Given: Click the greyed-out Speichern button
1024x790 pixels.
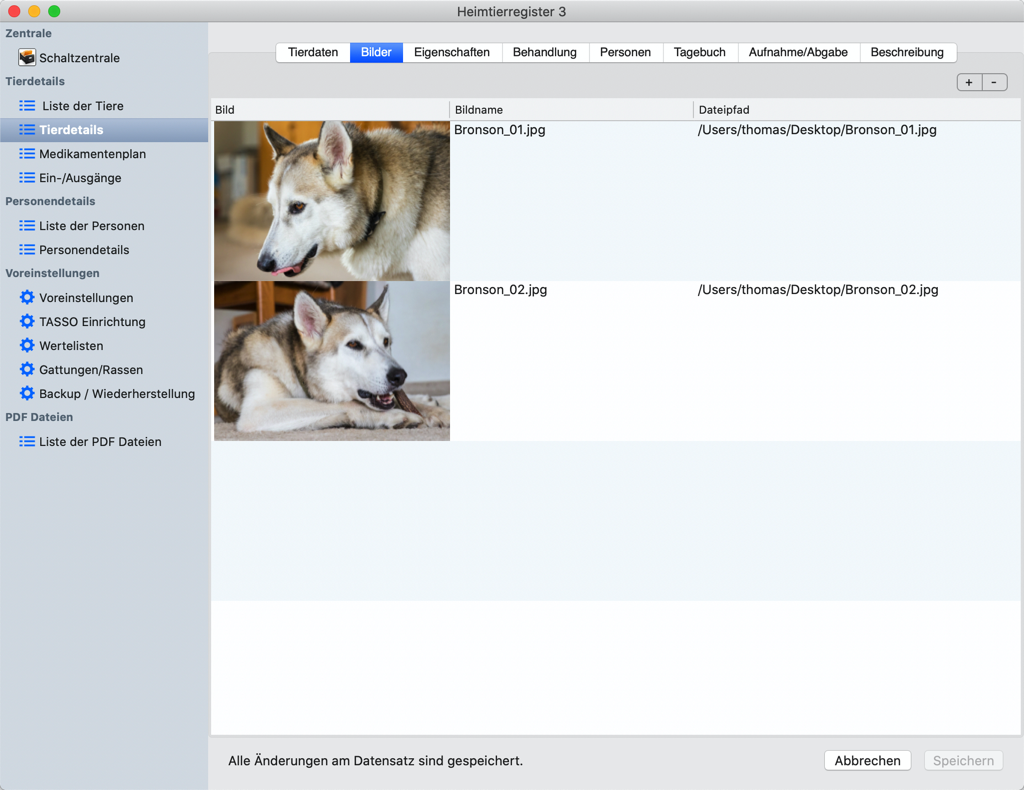Looking at the screenshot, I should tap(963, 761).
